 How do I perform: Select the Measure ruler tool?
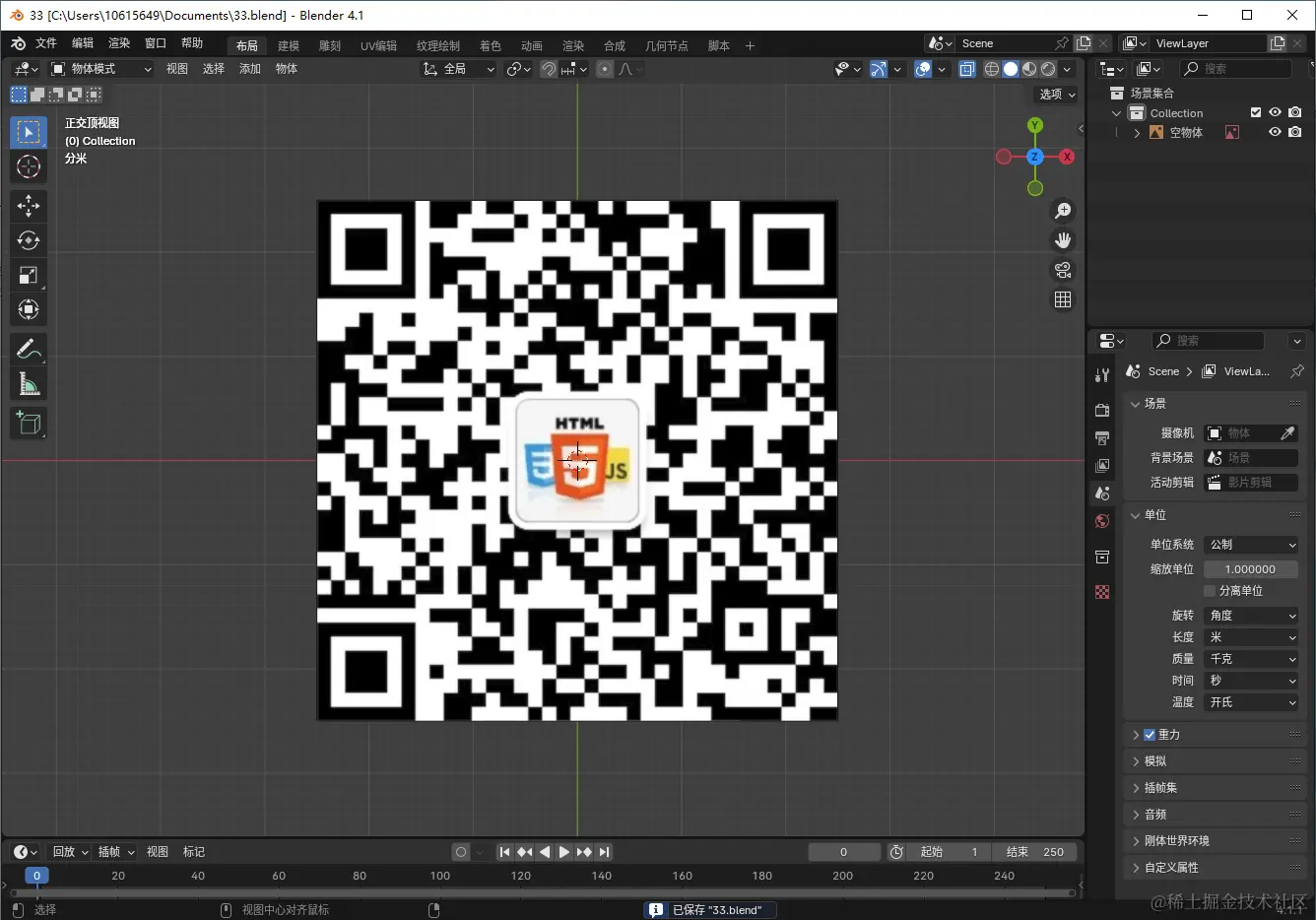(29, 384)
